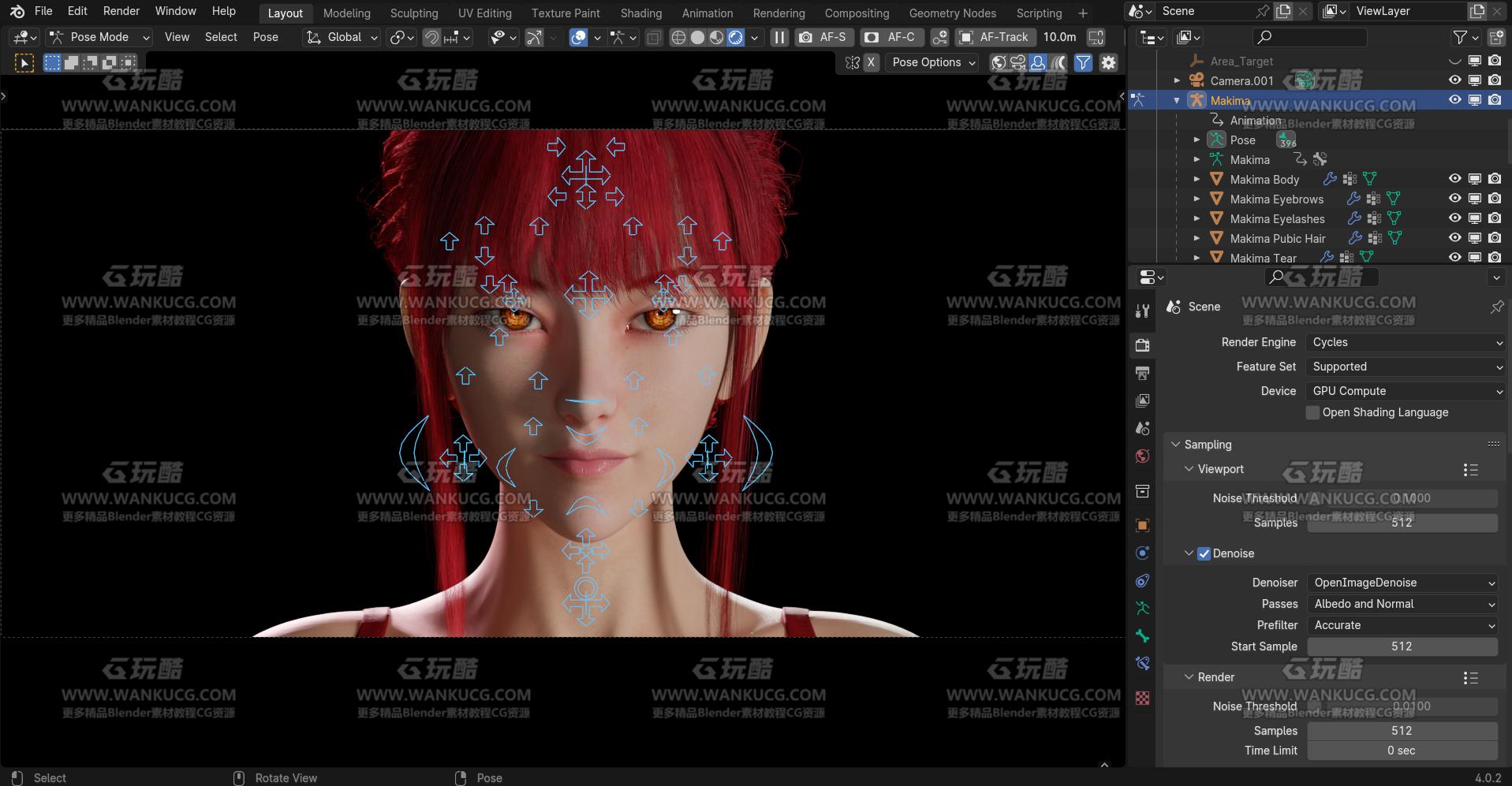The height and width of the screenshot is (786, 1512).
Task: Expand the Pose item in outliner
Action: pyautogui.click(x=1197, y=140)
